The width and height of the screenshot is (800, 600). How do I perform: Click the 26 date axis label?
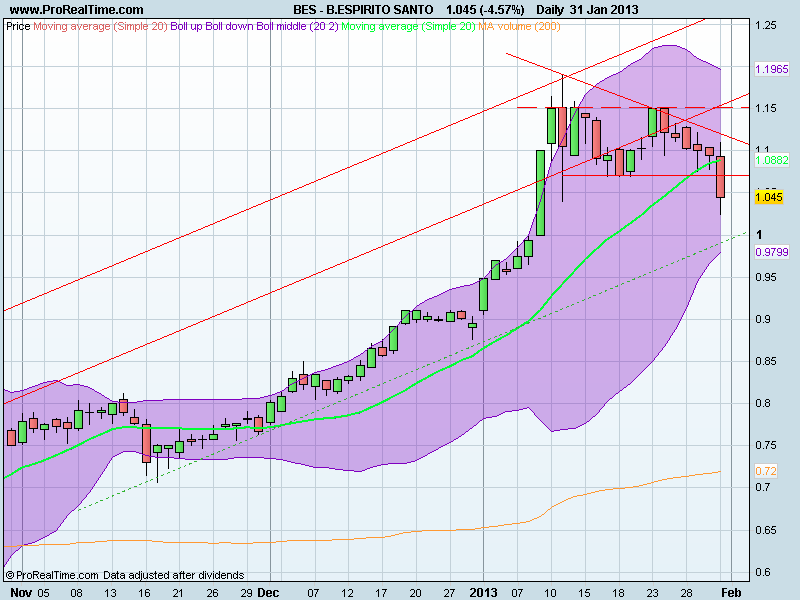212,592
